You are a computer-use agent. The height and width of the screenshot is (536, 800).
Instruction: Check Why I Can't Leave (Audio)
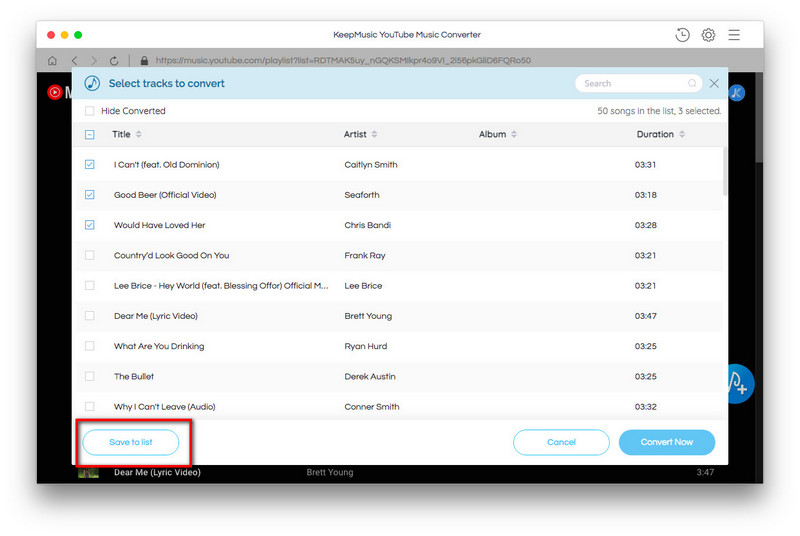pos(90,406)
